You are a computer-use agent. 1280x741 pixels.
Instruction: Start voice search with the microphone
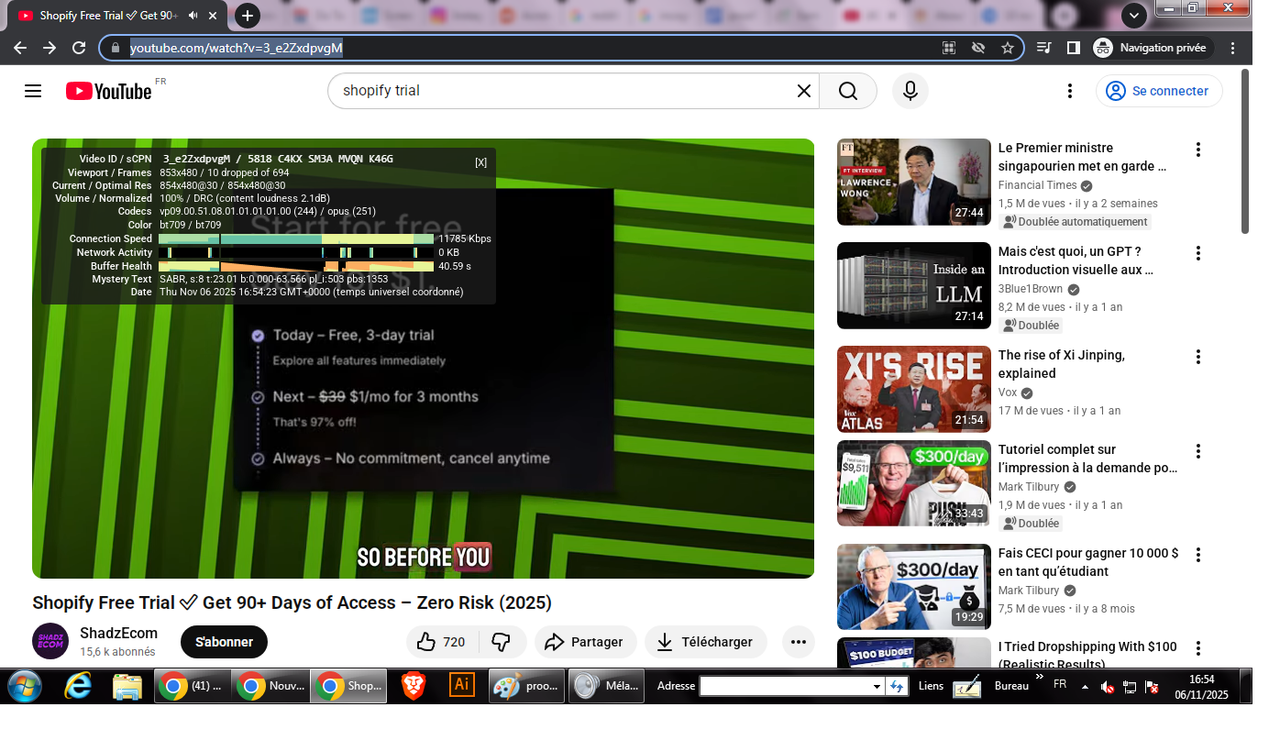point(910,91)
